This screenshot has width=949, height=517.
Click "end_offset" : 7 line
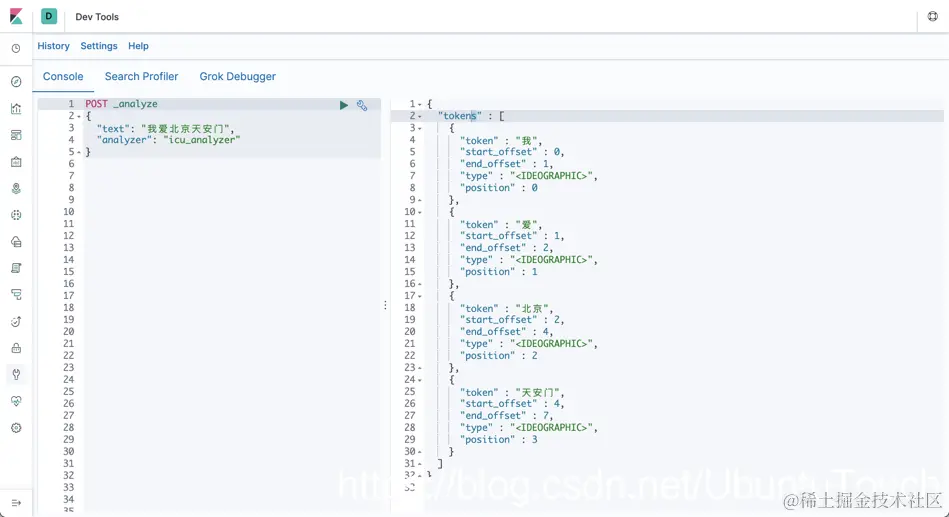[507, 416]
